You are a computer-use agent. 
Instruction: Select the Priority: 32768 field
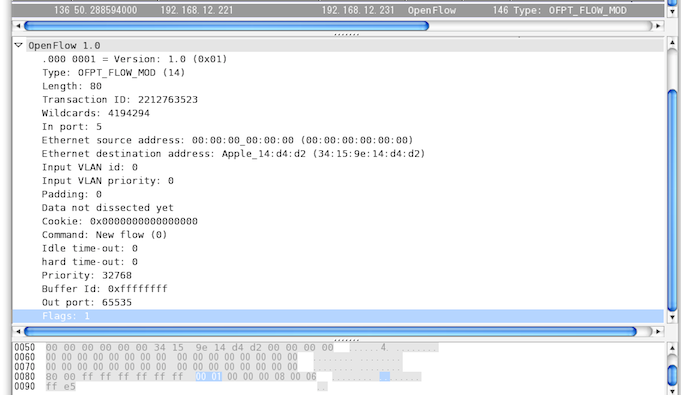coord(86,275)
